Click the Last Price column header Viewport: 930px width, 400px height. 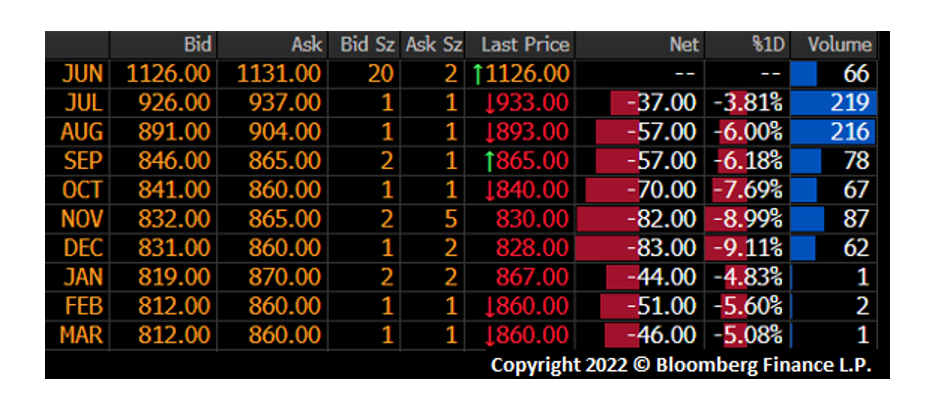coord(525,44)
